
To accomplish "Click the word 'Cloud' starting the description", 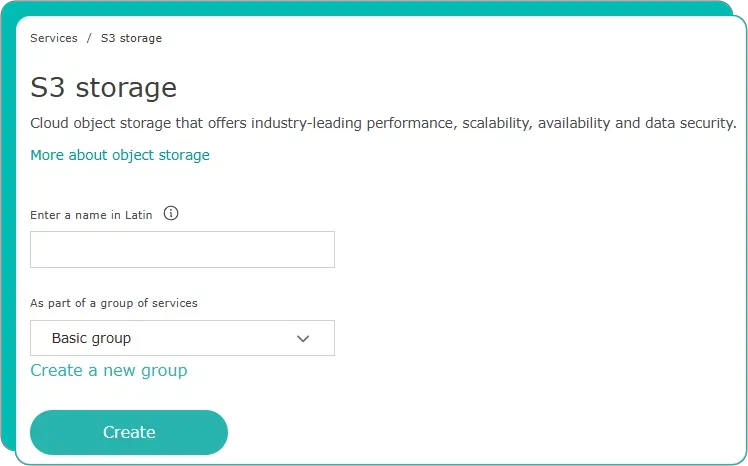I will tap(50, 123).
